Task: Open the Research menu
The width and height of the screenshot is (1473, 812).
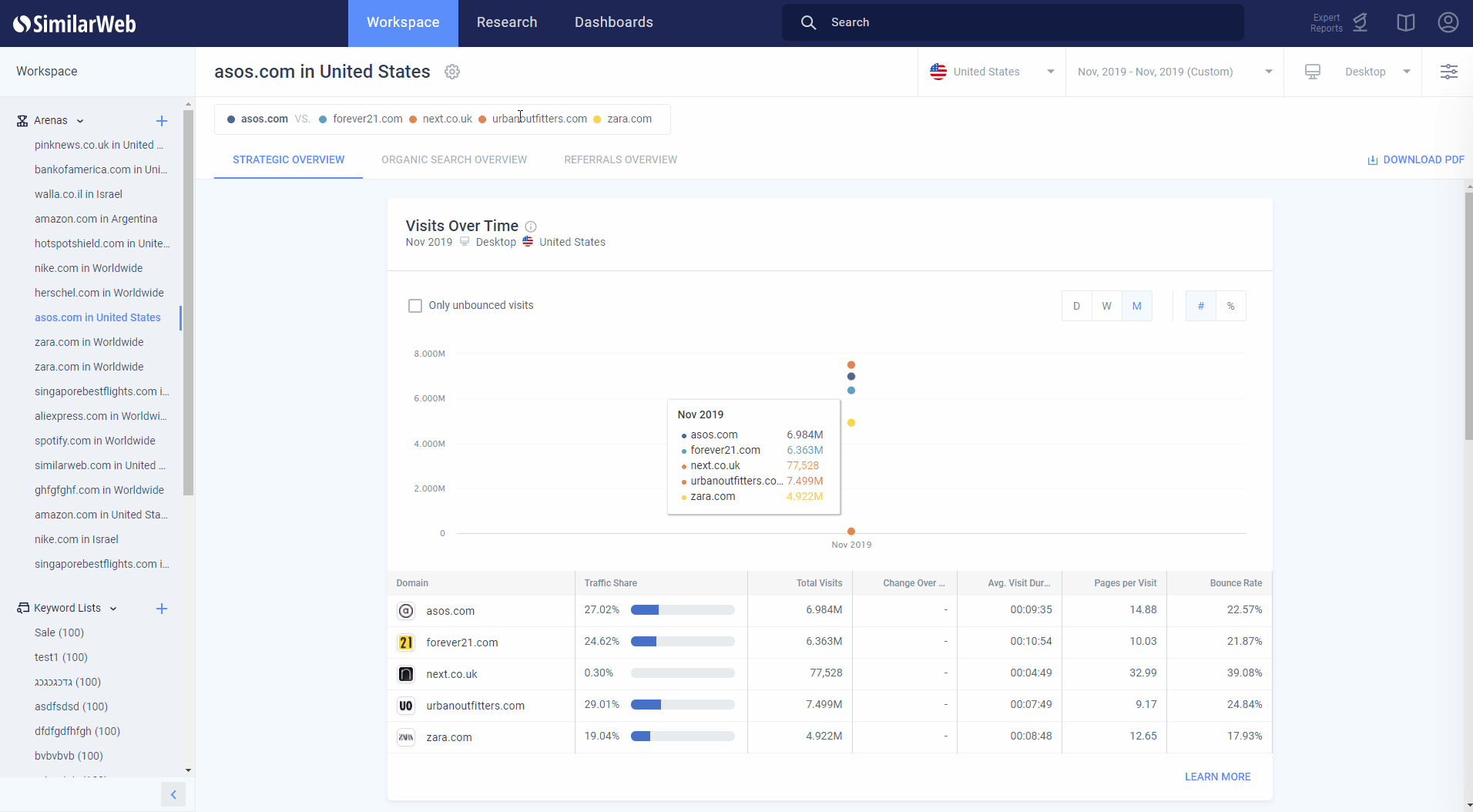Action: 506,22
